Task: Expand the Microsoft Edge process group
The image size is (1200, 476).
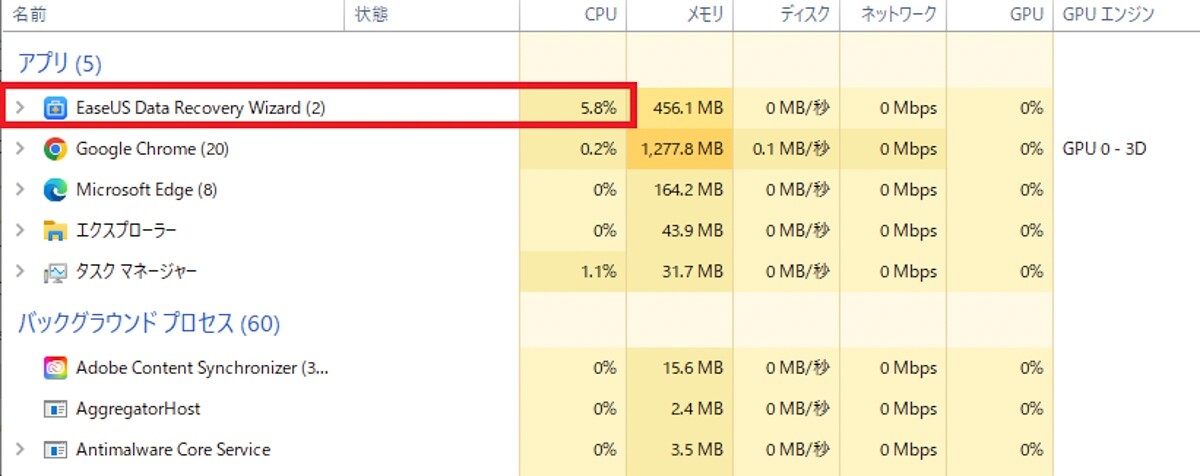Action: 20,190
